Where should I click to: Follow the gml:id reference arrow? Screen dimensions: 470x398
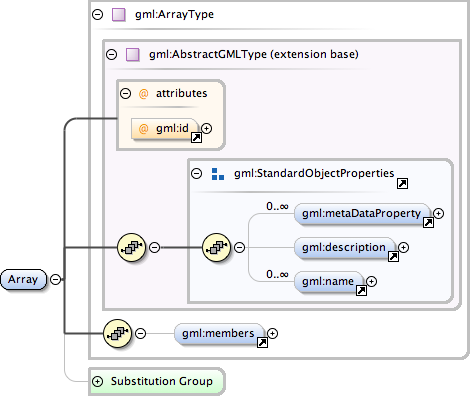click(x=196, y=137)
